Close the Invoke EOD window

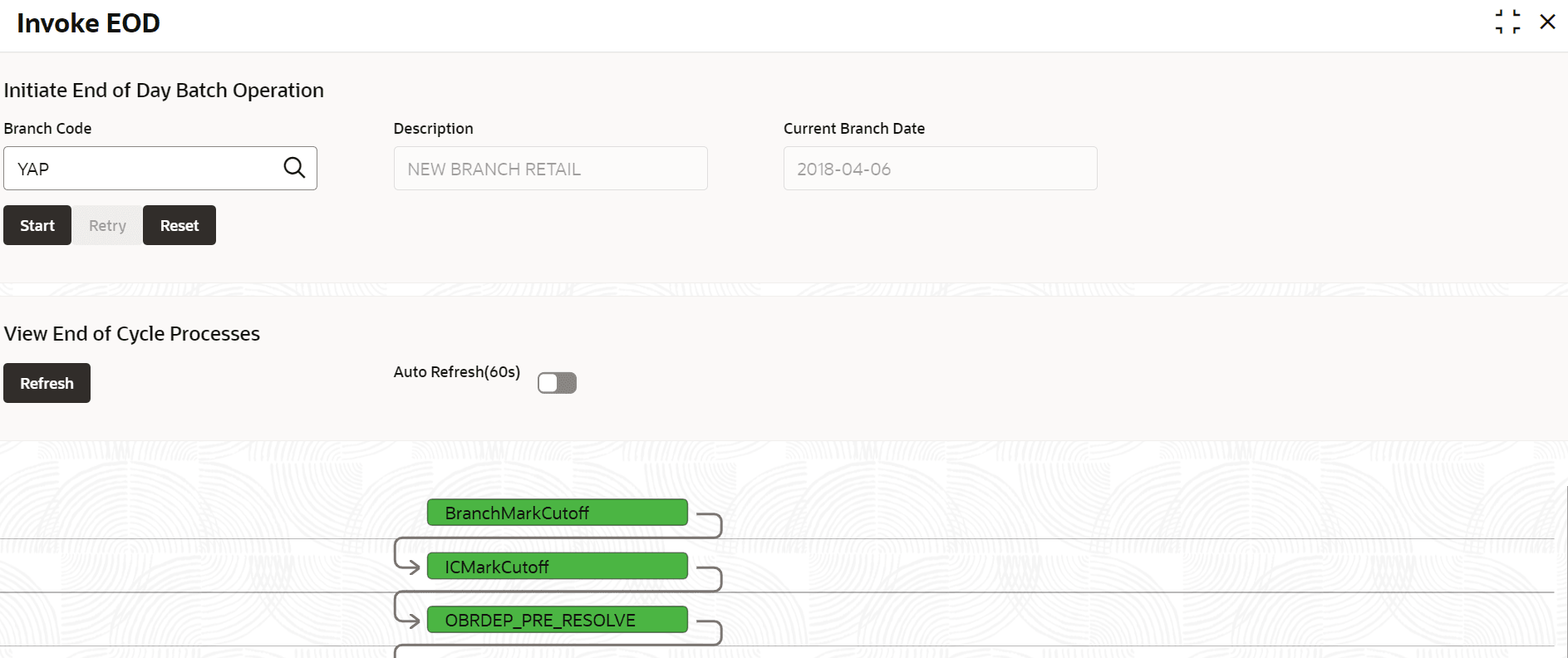click(1547, 22)
